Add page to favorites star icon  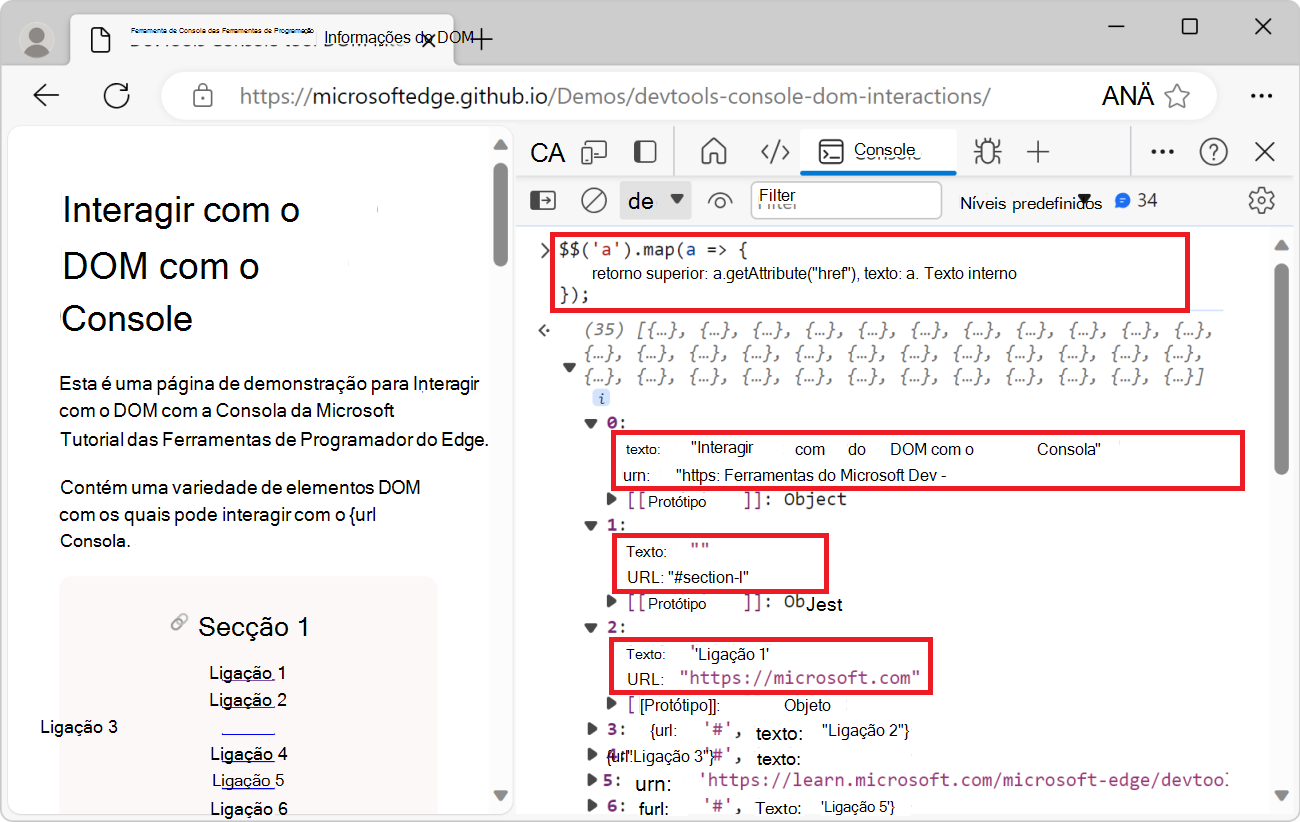(1178, 96)
